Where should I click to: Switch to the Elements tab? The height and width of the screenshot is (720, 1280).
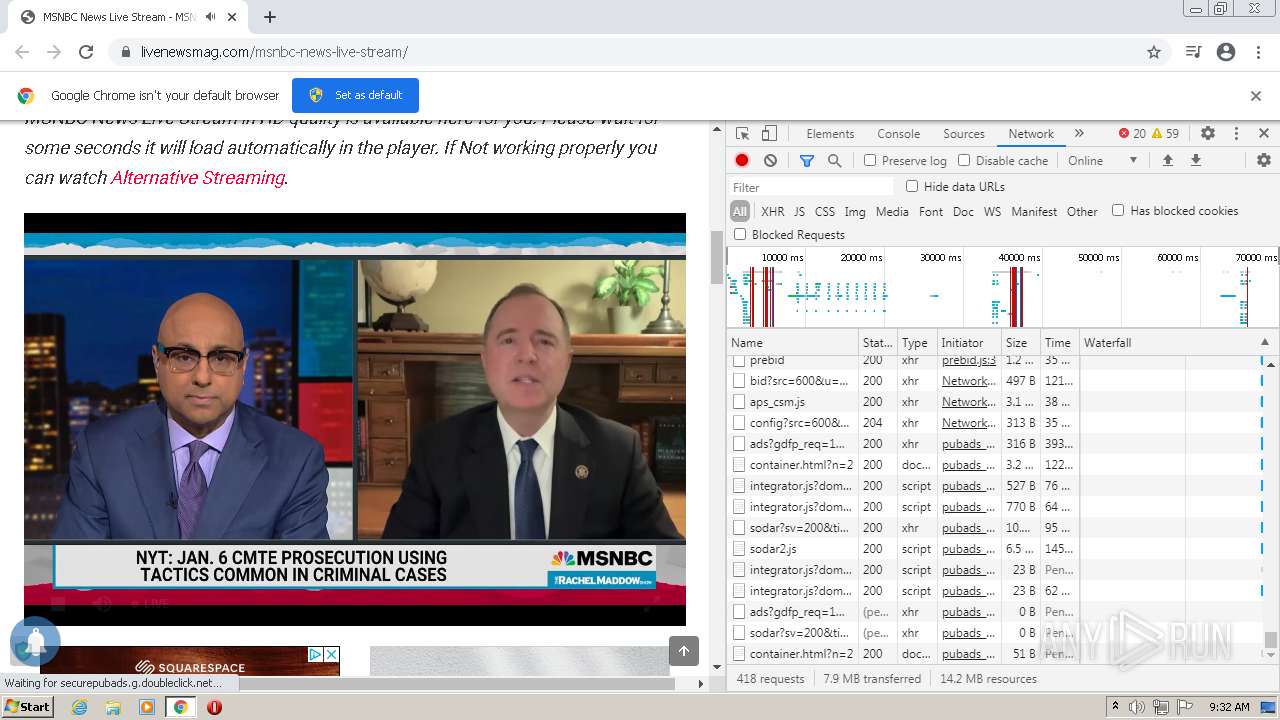coord(830,134)
